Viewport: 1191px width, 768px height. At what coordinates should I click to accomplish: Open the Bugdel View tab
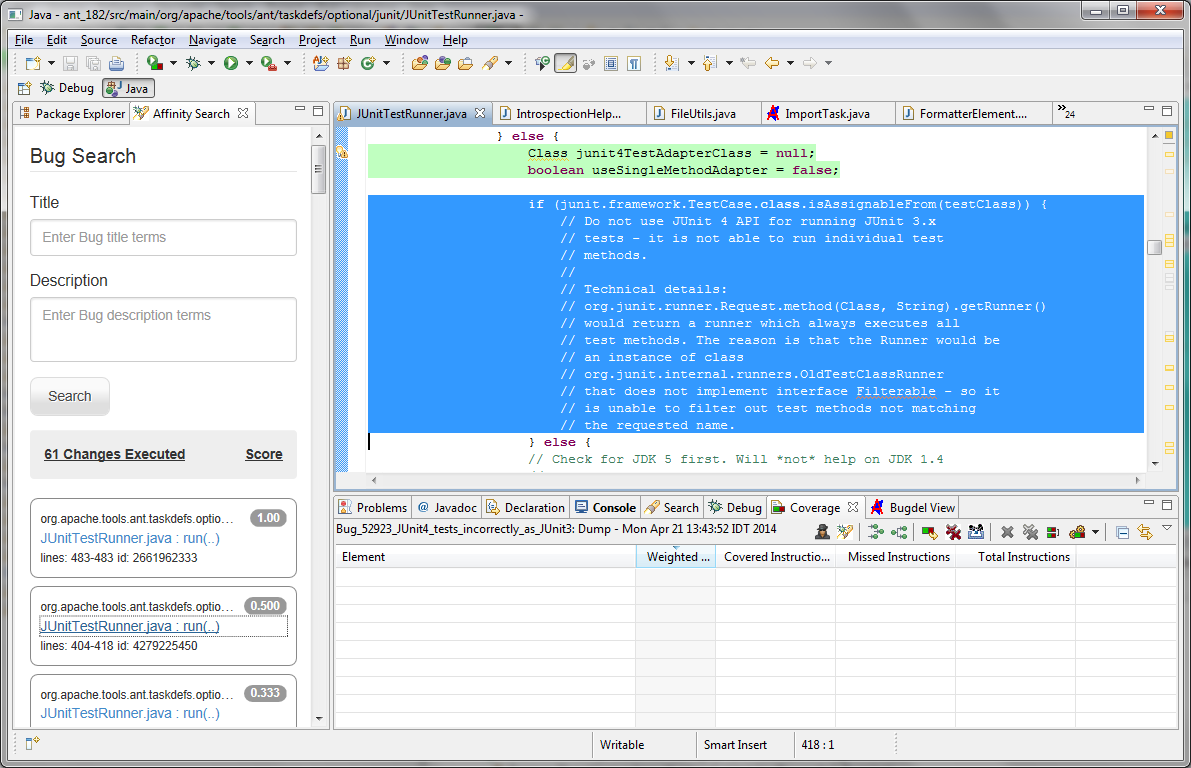(913, 507)
